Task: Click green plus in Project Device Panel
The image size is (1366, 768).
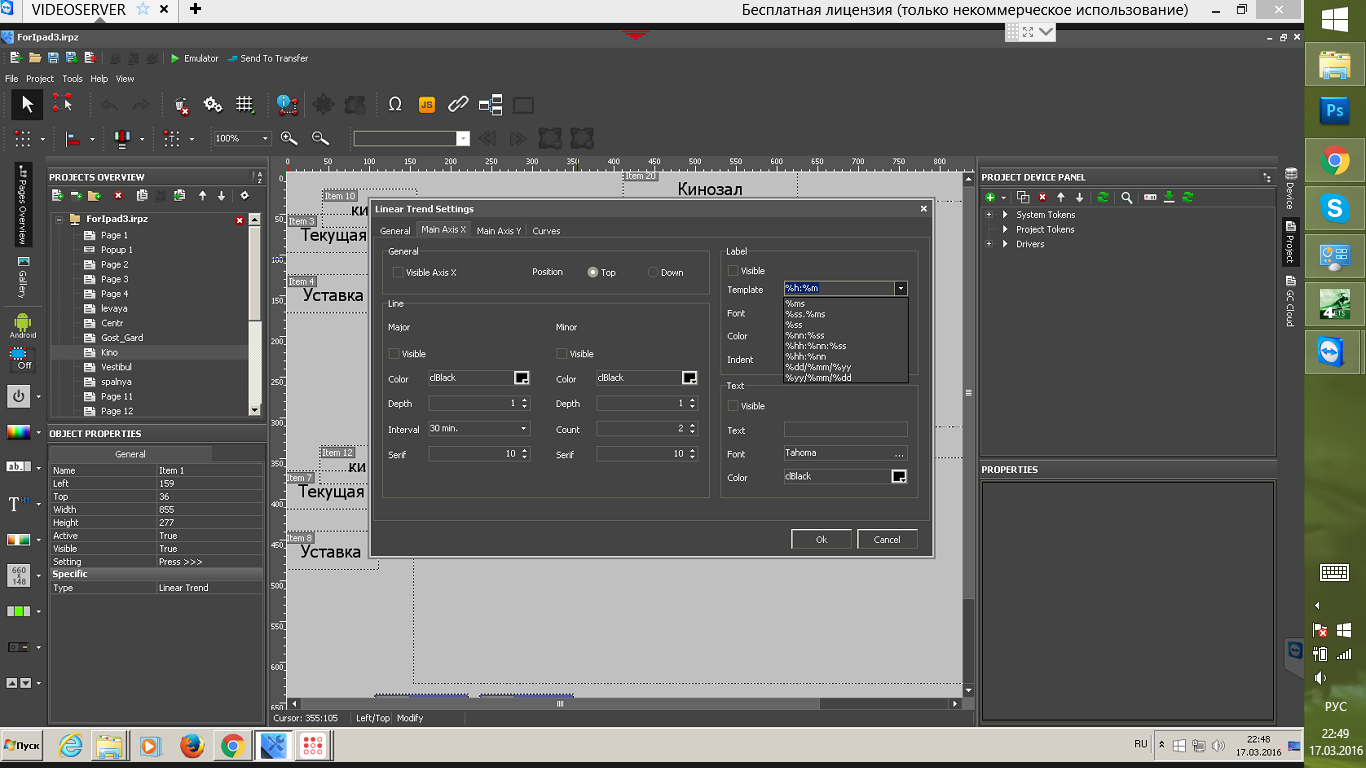Action: tap(990, 197)
